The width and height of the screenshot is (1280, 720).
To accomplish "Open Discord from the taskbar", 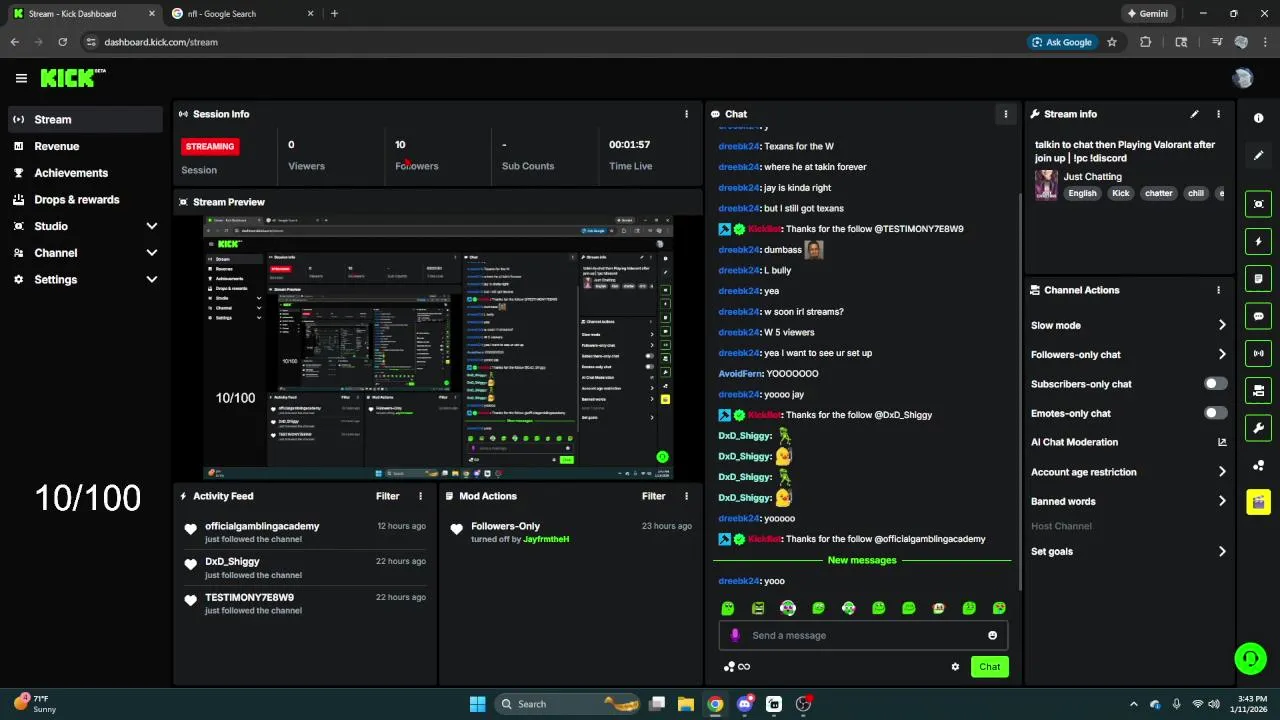I will [744, 704].
